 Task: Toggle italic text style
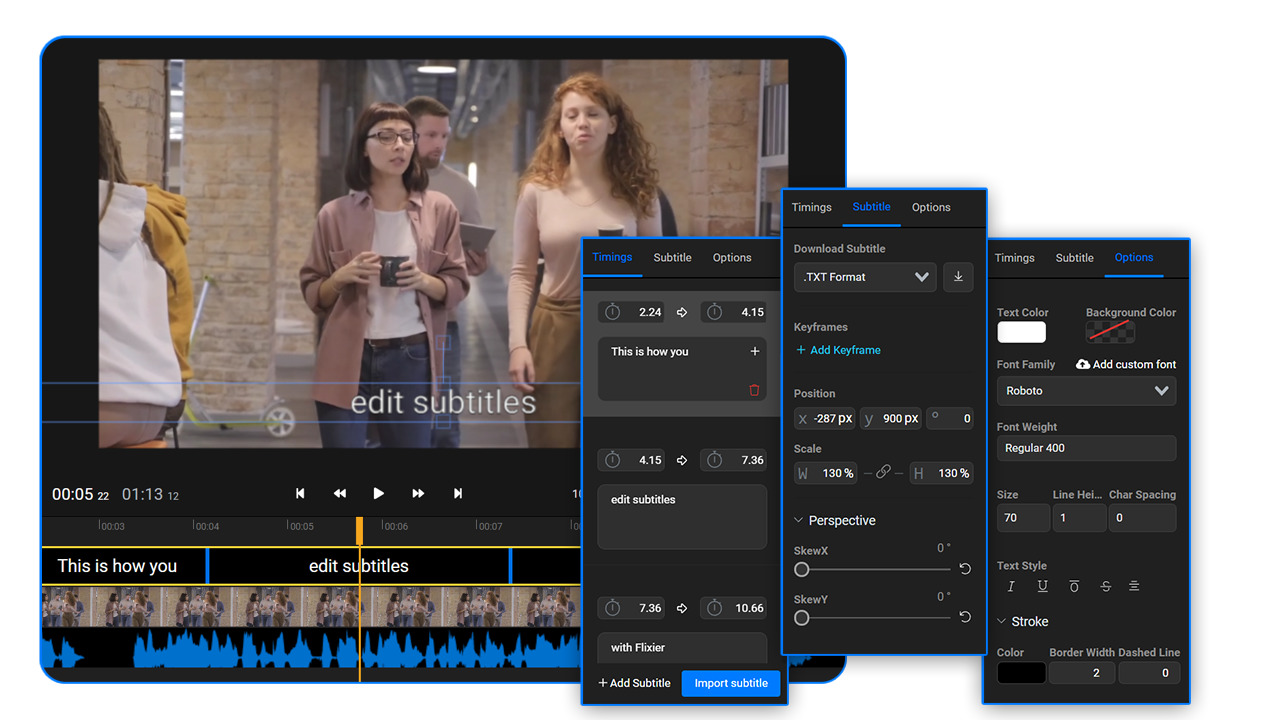(x=1011, y=586)
